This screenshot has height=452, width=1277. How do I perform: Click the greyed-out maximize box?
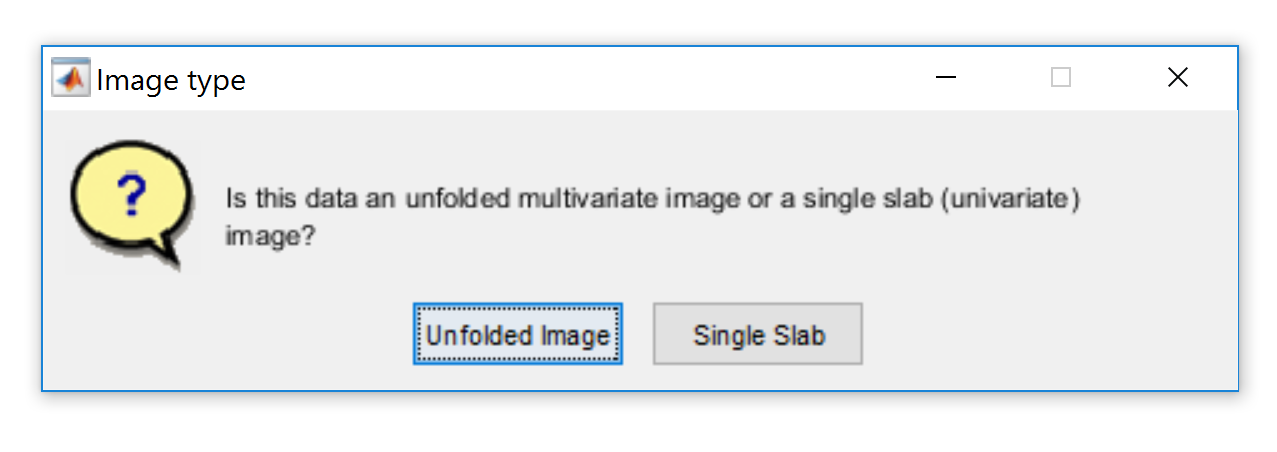1061,78
